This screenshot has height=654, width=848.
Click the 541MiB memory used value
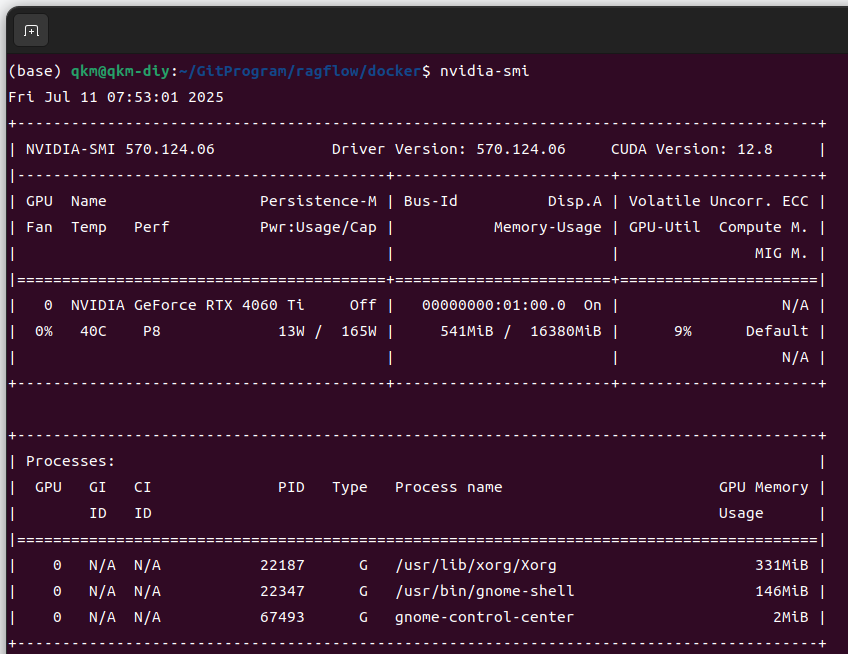pos(466,332)
